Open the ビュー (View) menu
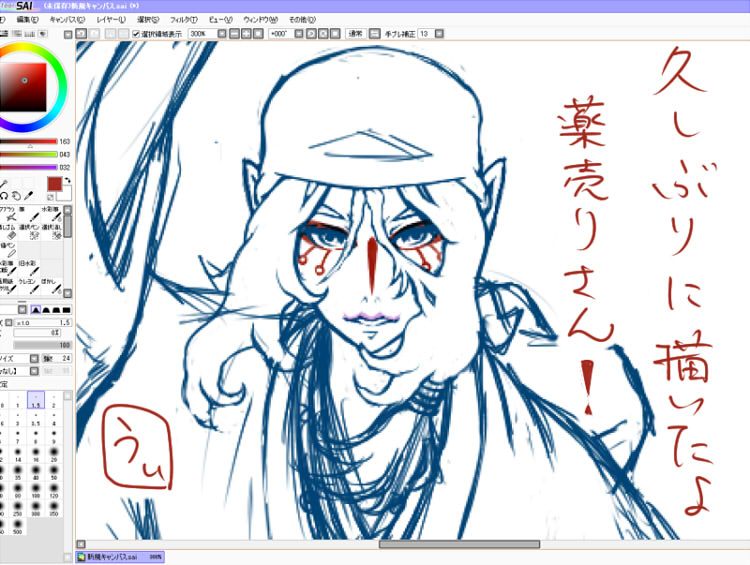Screen dimensions: 750x565 221,20
